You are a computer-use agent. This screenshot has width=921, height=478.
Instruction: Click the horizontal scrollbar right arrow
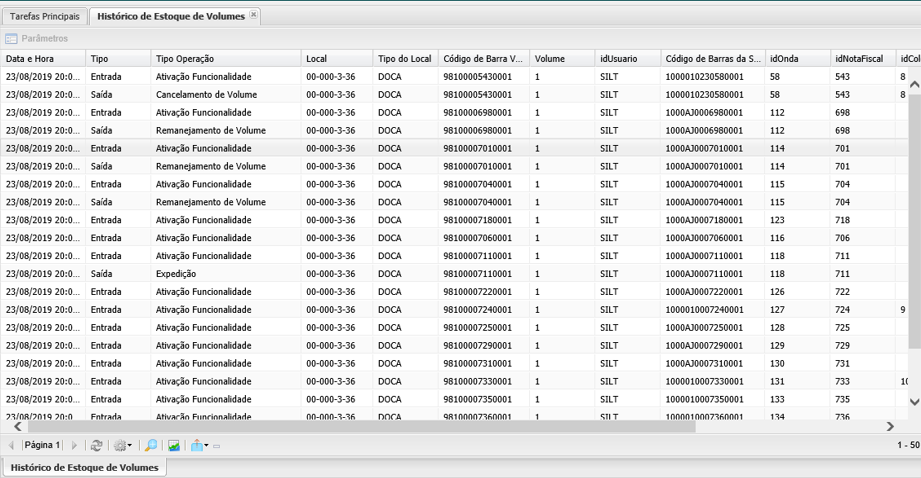coord(890,426)
